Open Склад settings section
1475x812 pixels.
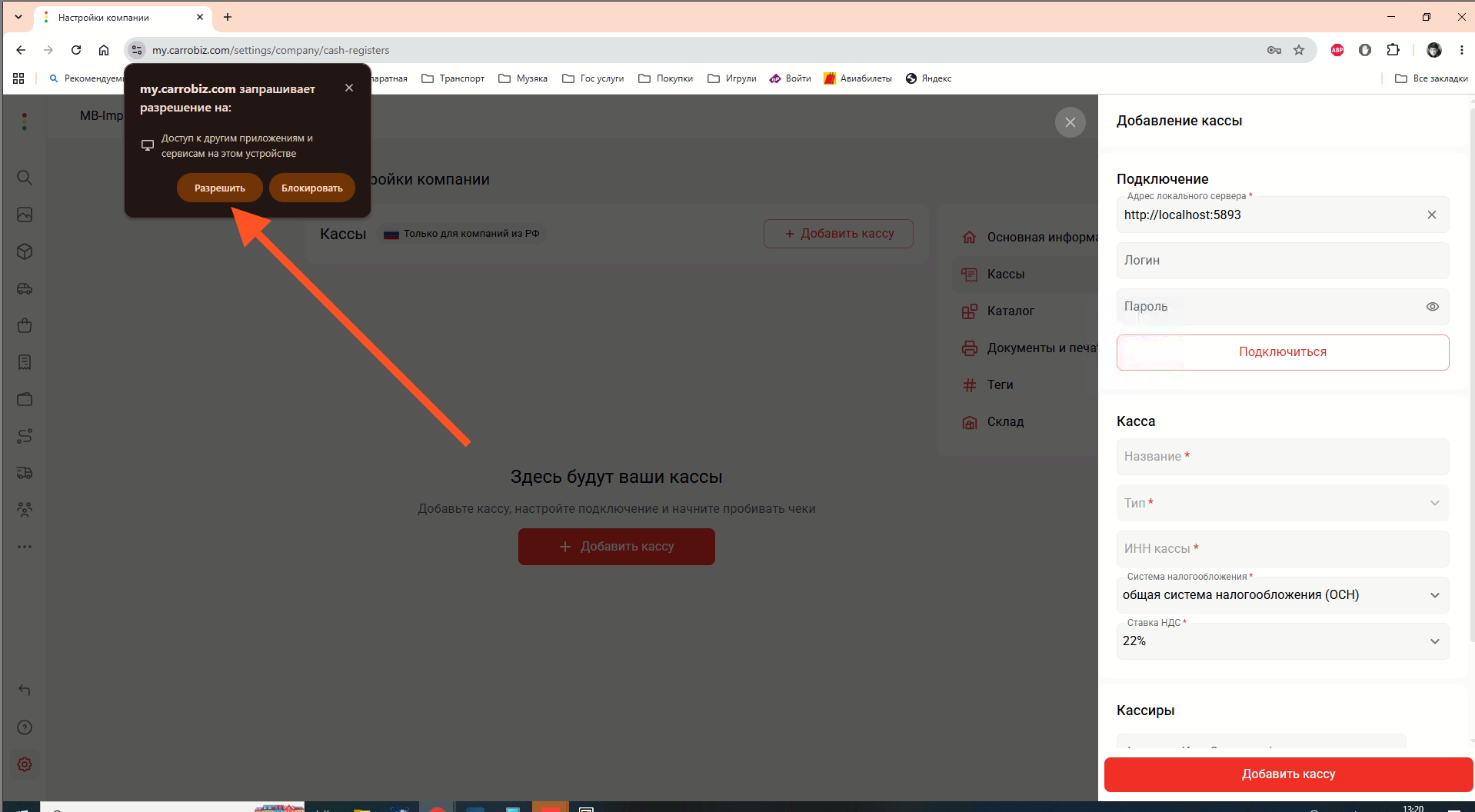pyautogui.click(x=1026, y=422)
